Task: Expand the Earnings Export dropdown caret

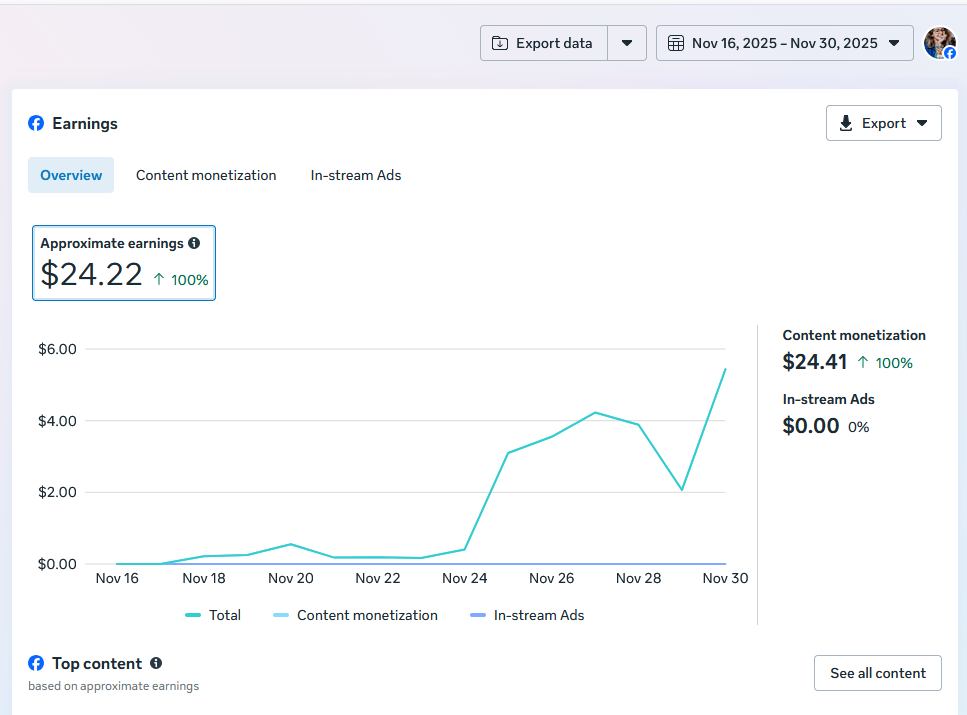Action: tap(921, 123)
